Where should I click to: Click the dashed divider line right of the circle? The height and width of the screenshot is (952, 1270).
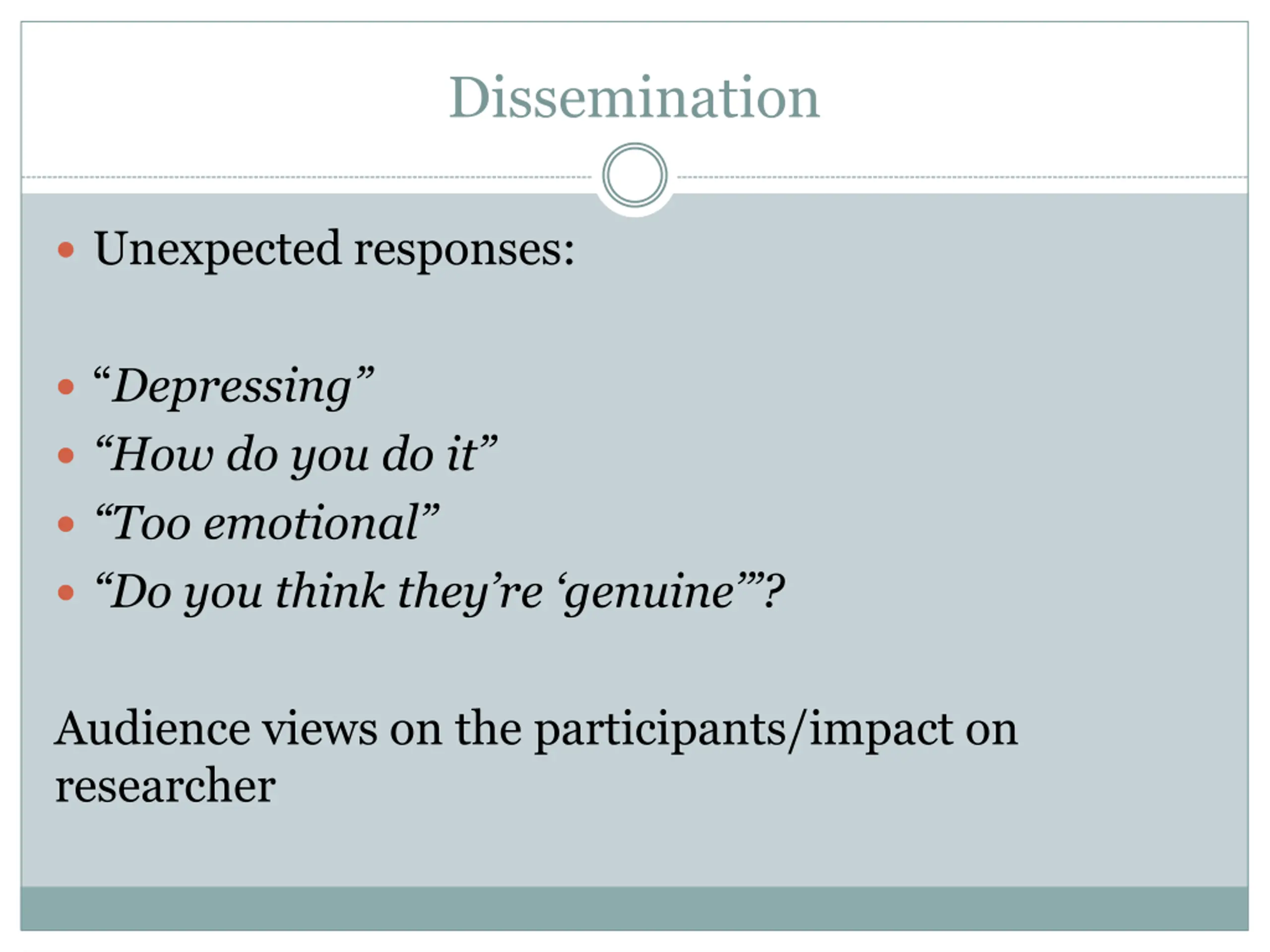(x=963, y=178)
